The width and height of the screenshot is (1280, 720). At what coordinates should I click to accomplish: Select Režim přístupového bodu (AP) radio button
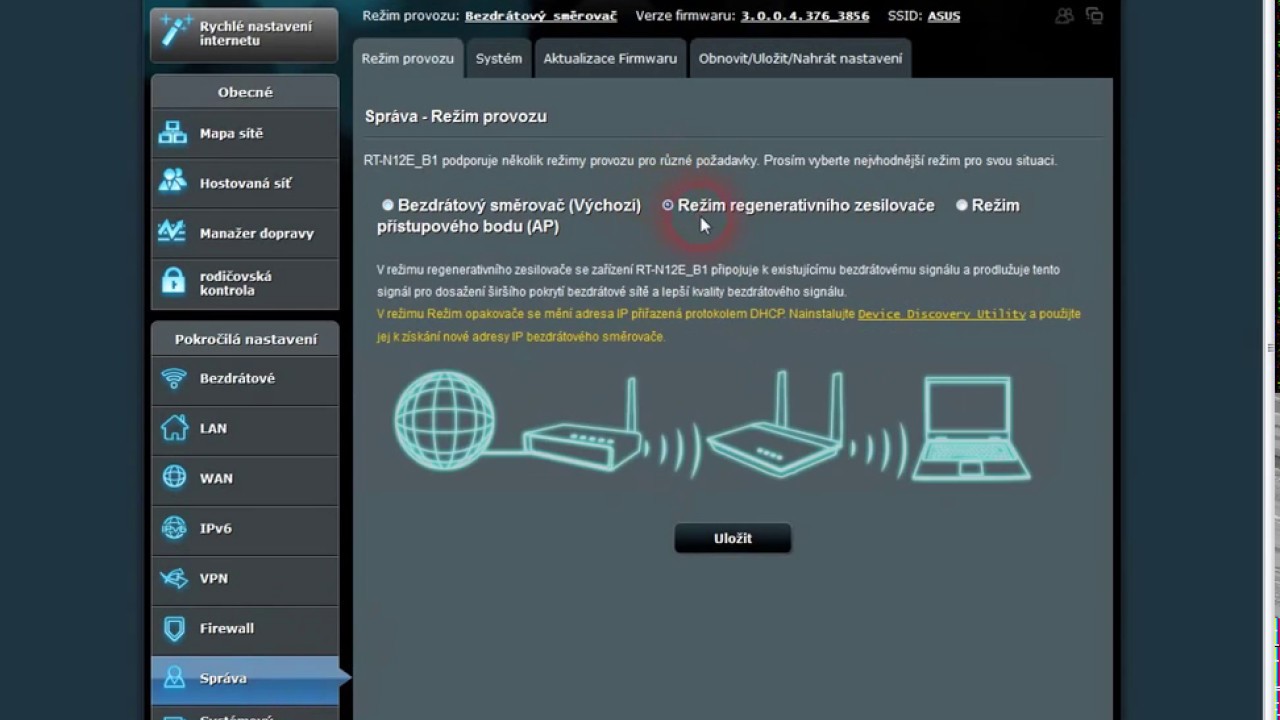pos(962,205)
